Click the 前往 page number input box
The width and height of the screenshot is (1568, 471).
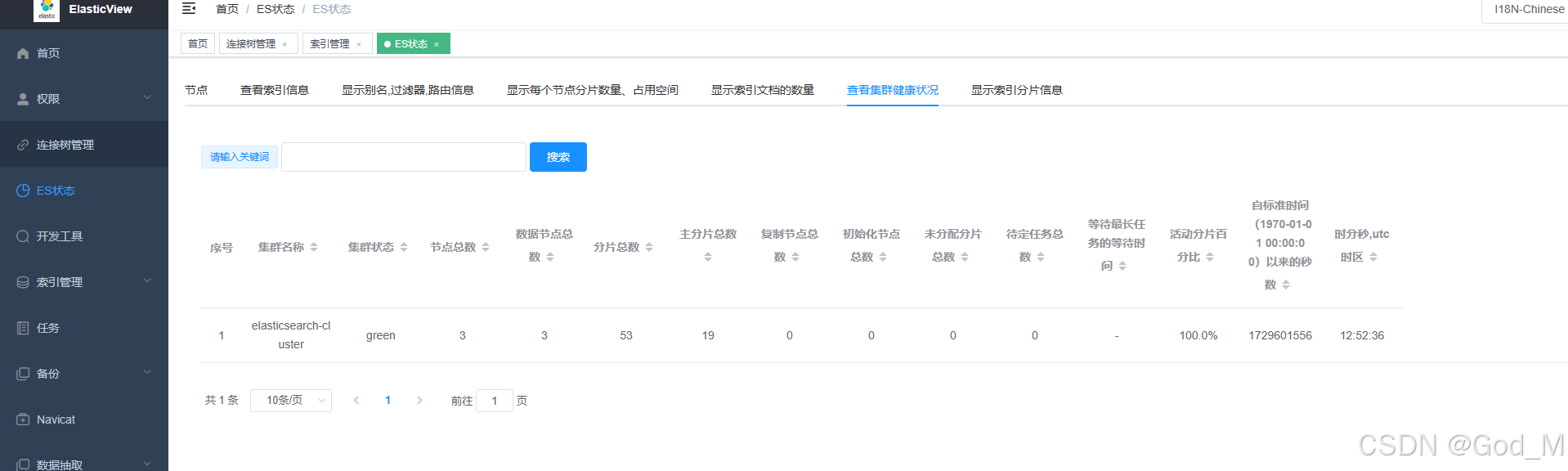[495, 401]
